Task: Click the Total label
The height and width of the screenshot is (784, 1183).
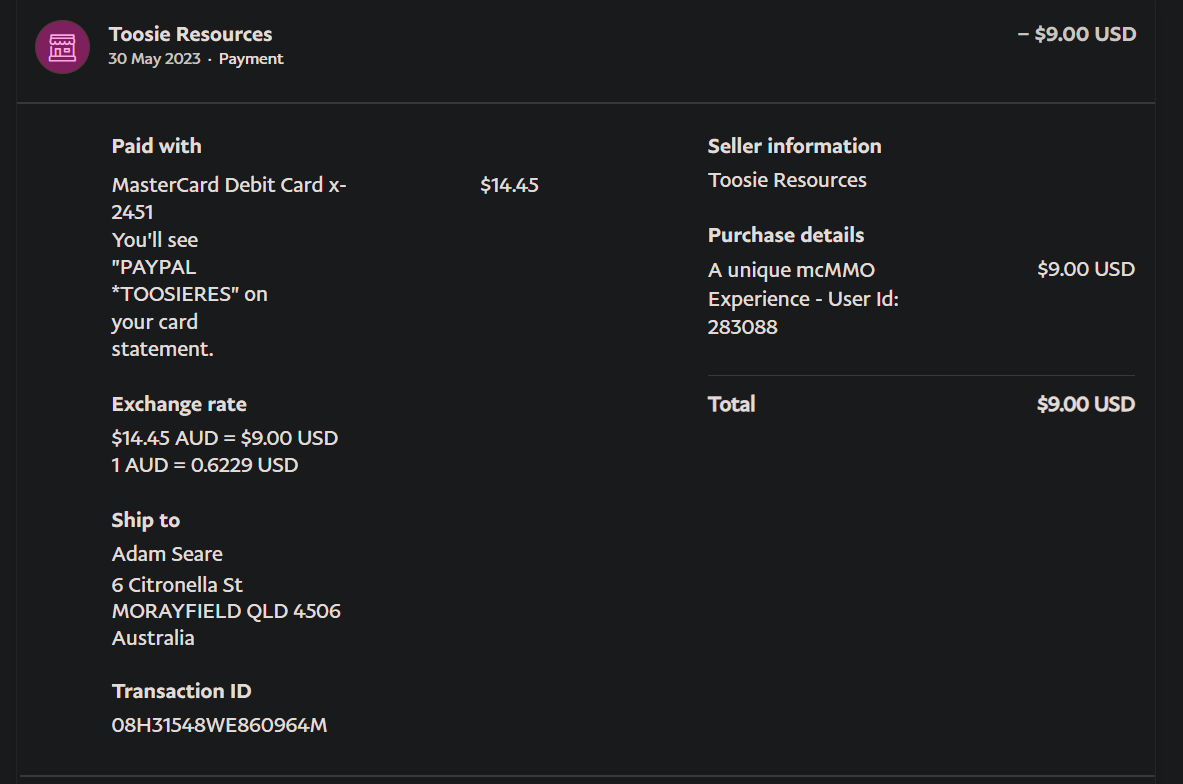Action: click(732, 404)
